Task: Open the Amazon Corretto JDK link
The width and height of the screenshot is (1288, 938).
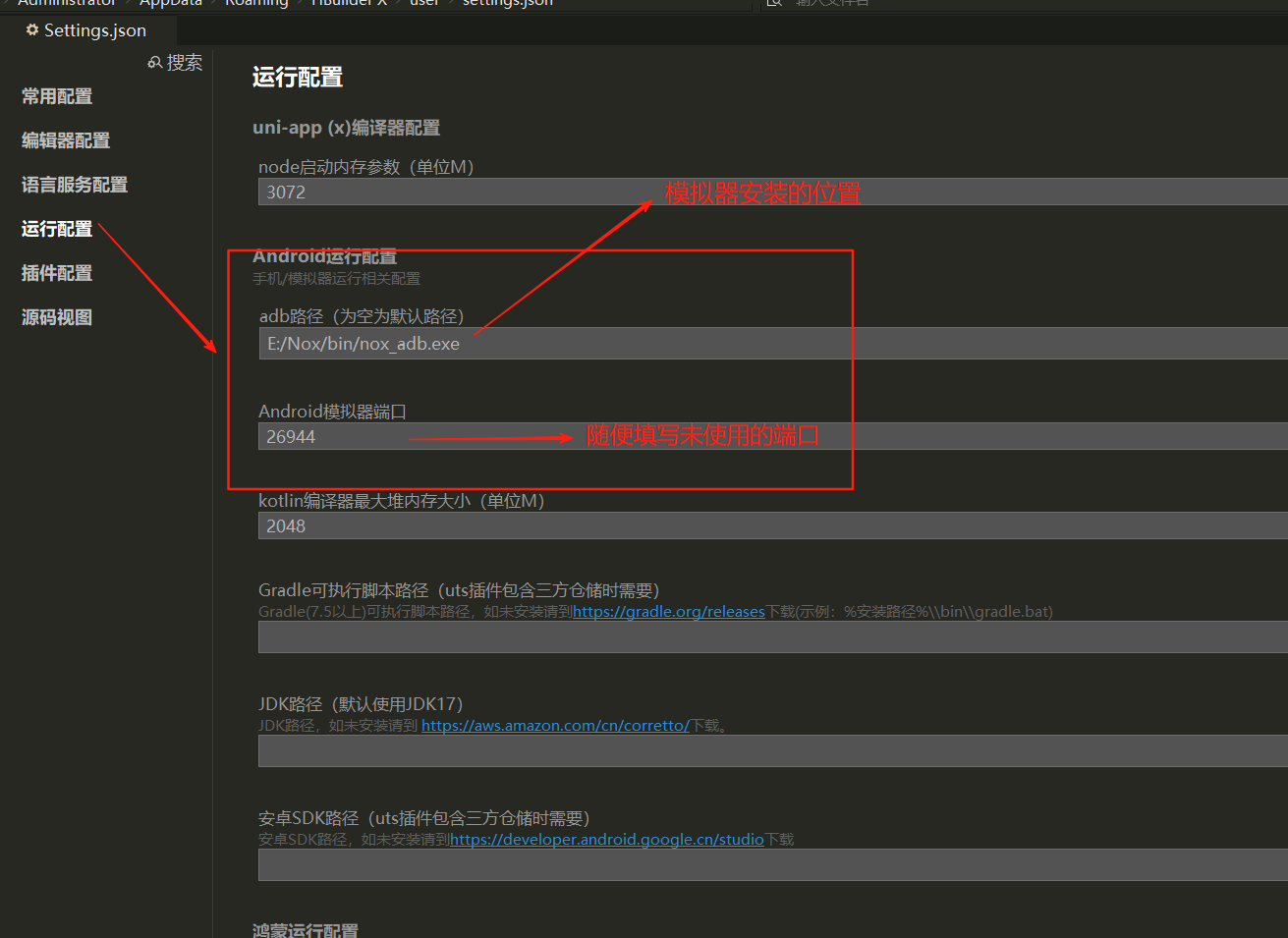Action: [x=555, y=725]
